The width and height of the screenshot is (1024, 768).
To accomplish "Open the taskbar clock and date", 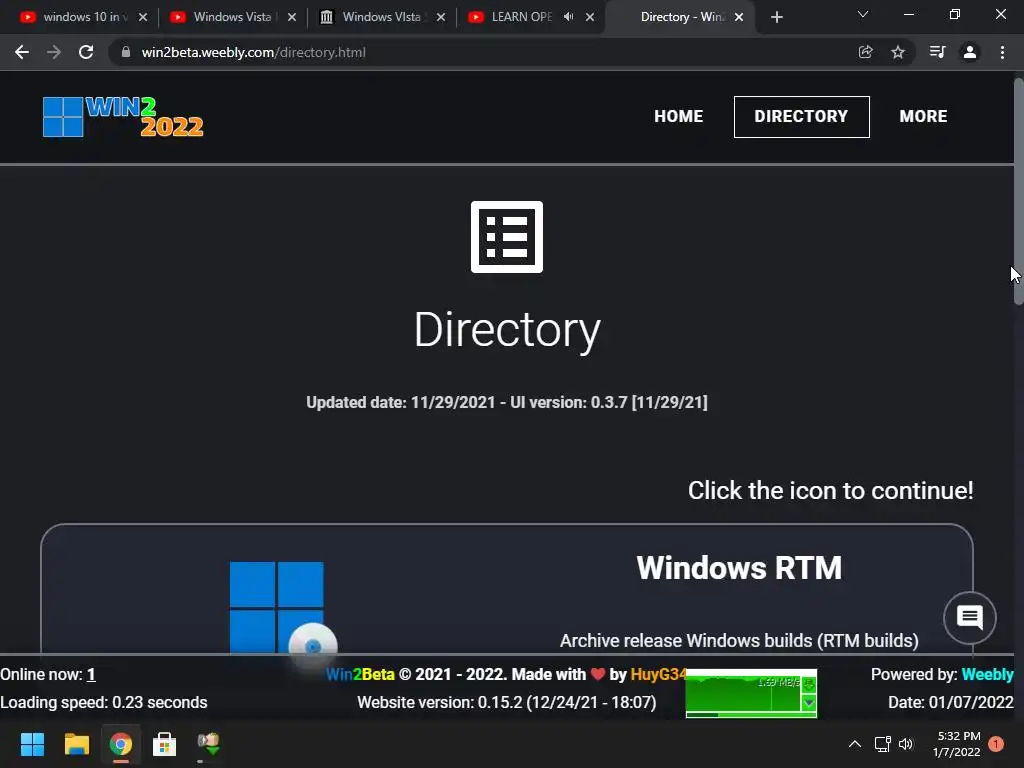I will [x=958, y=744].
